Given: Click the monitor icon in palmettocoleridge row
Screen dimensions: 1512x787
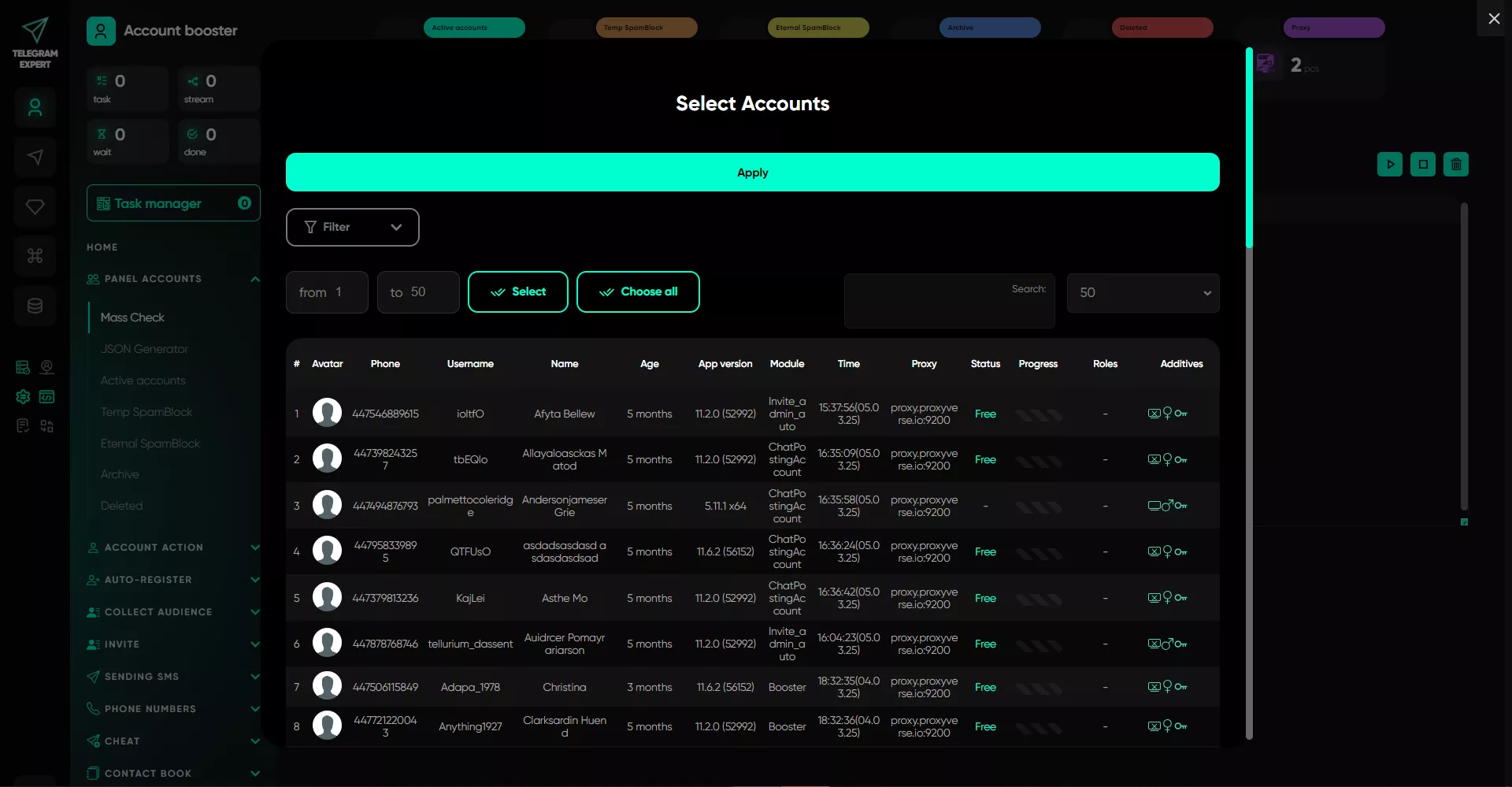Looking at the screenshot, I should pyautogui.click(x=1154, y=506).
